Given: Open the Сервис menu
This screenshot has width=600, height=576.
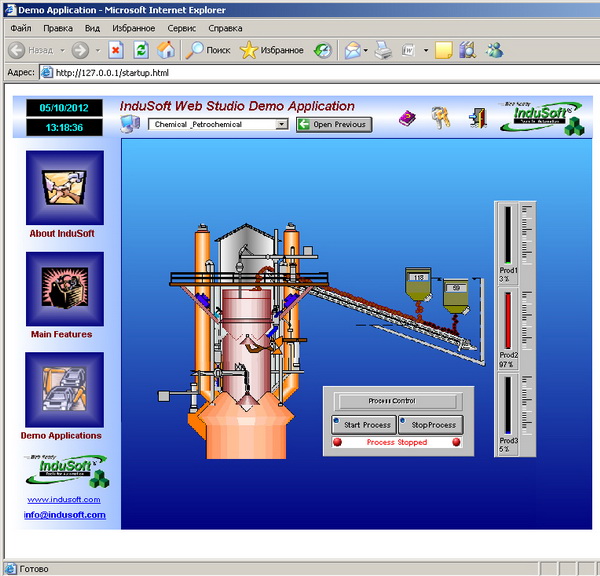Looking at the screenshot, I should click(x=181, y=28).
